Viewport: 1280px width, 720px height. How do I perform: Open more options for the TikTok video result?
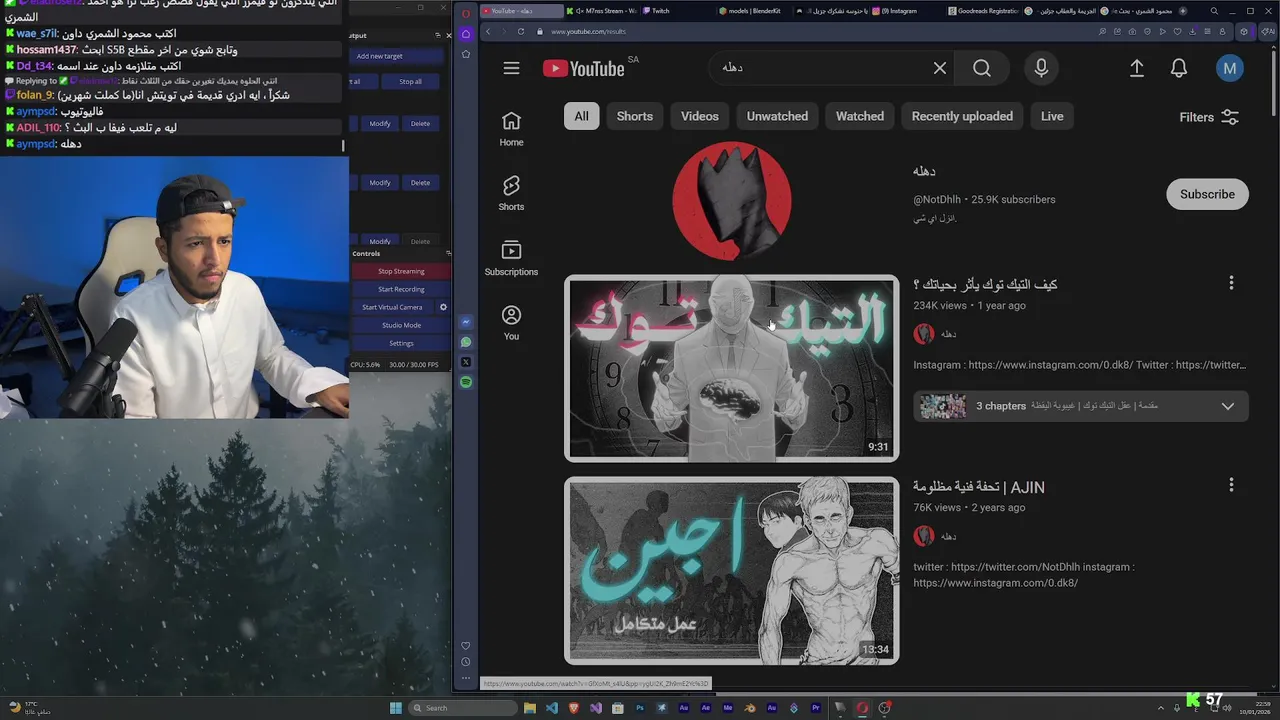click(1231, 283)
